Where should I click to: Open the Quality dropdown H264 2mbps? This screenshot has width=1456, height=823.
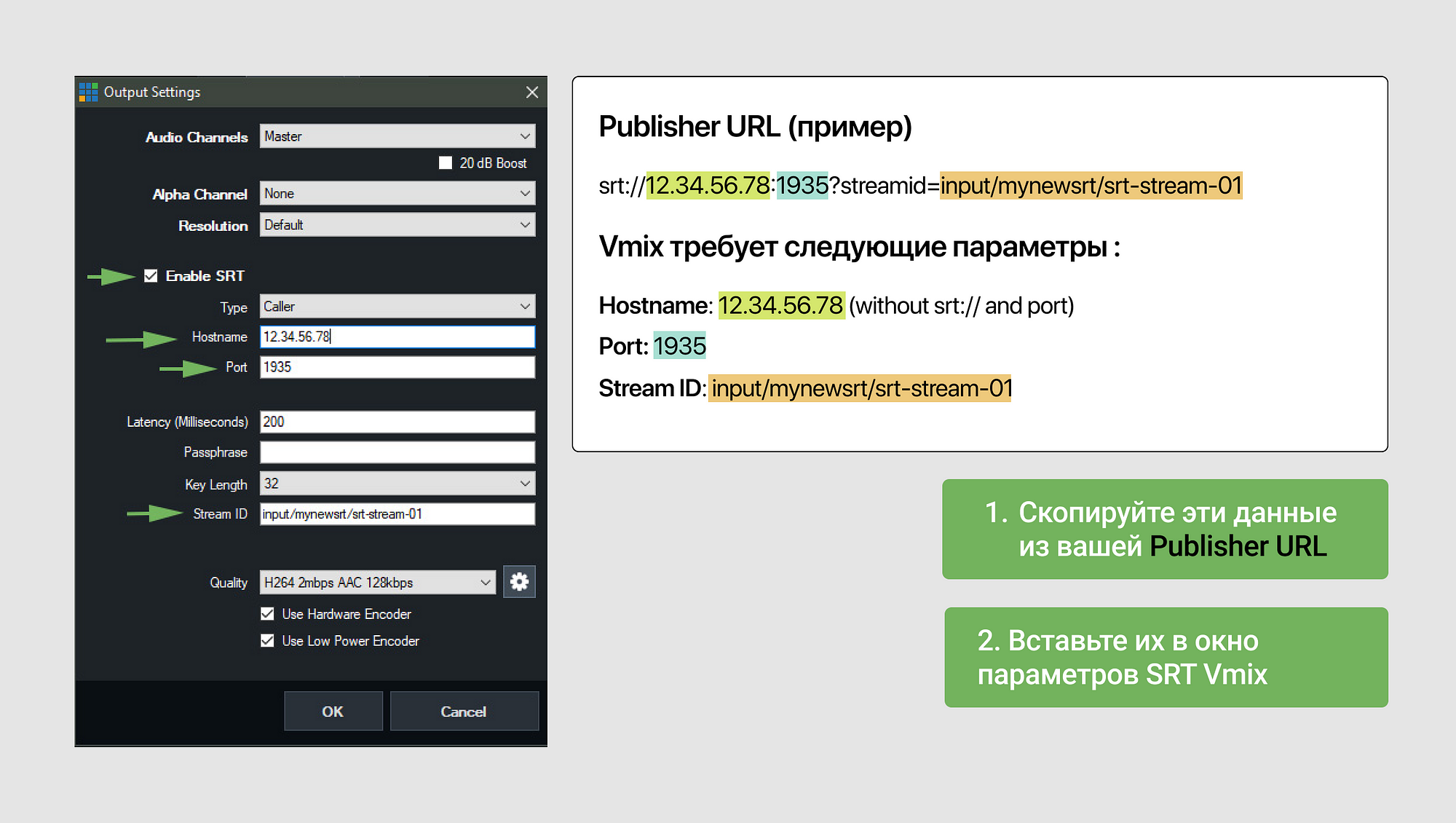click(x=378, y=582)
